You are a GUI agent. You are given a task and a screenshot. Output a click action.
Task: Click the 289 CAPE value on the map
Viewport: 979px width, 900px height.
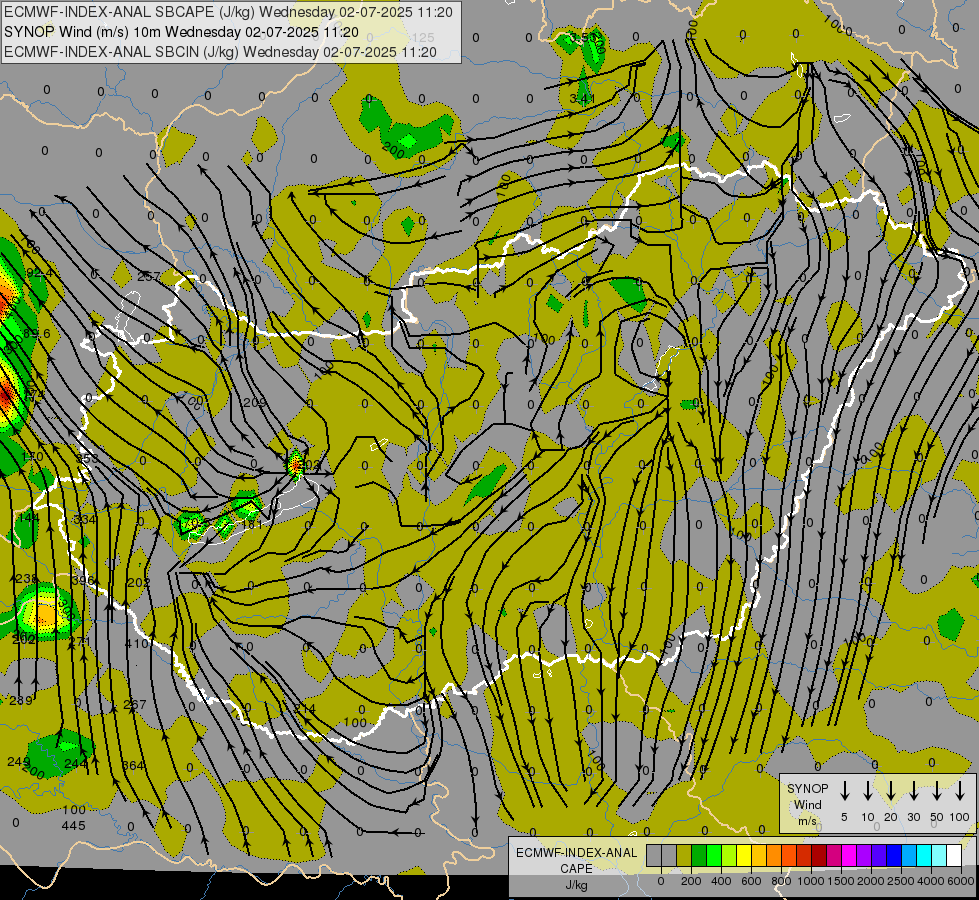21,700
